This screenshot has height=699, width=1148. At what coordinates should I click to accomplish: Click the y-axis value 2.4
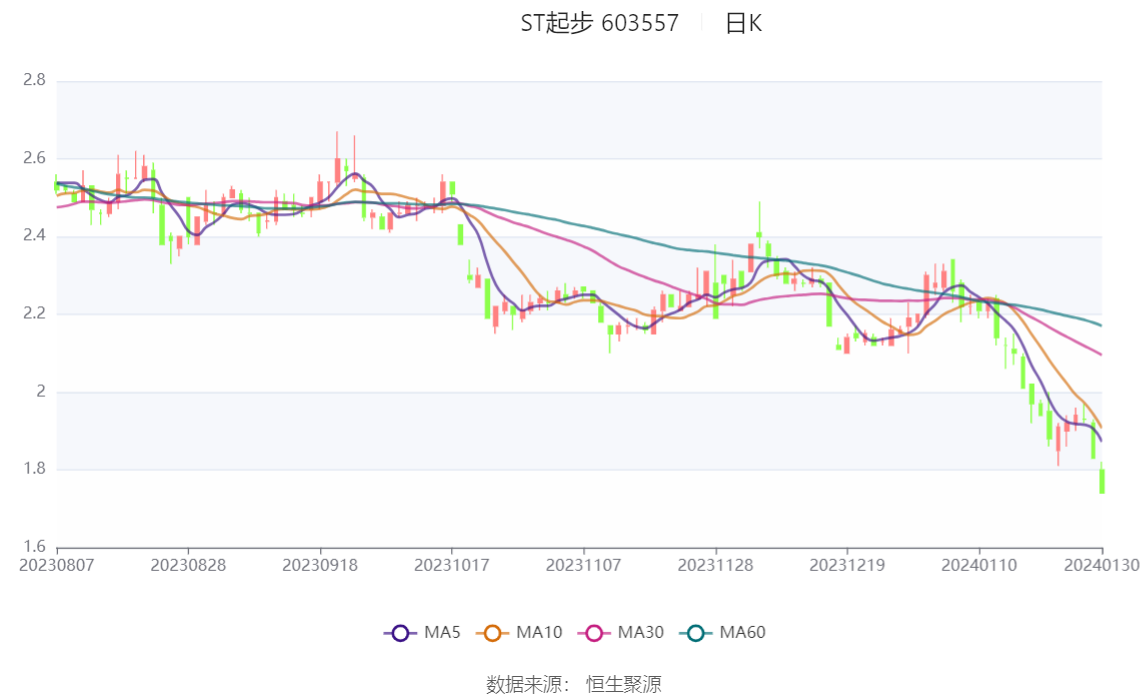(x=34, y=236)
